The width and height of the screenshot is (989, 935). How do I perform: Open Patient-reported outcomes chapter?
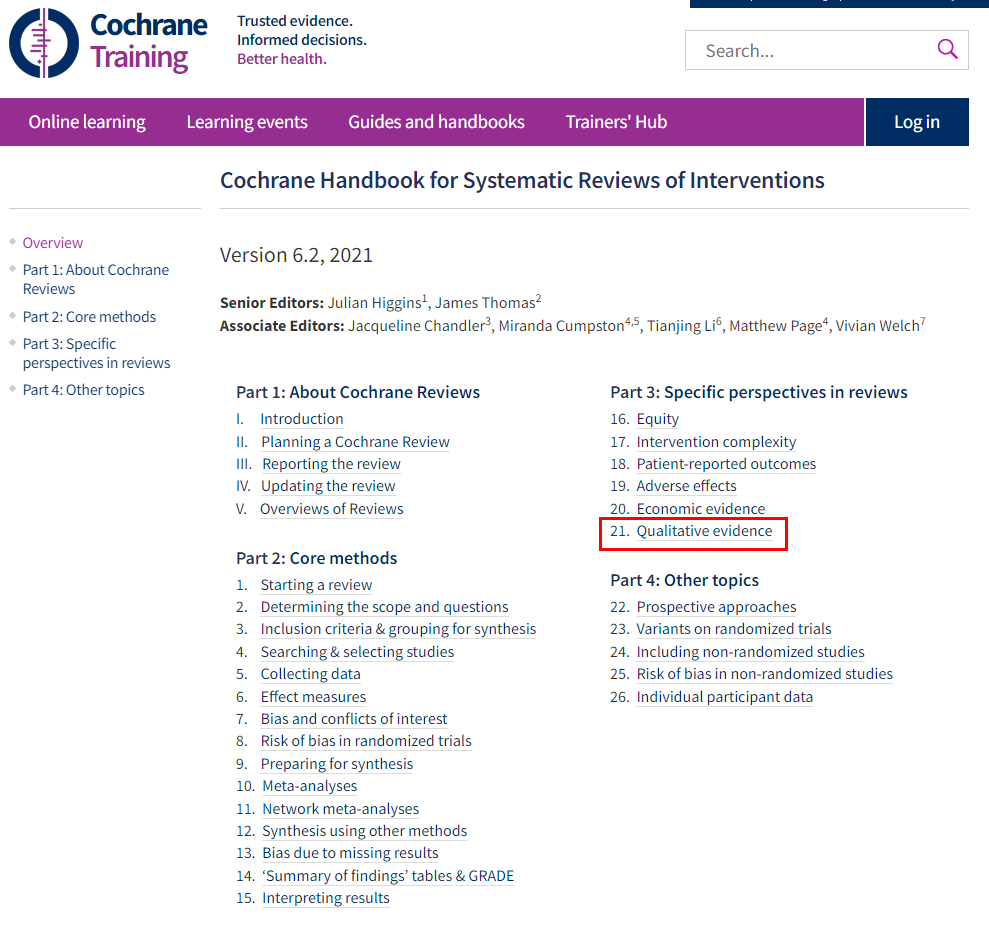pos(726,464)
